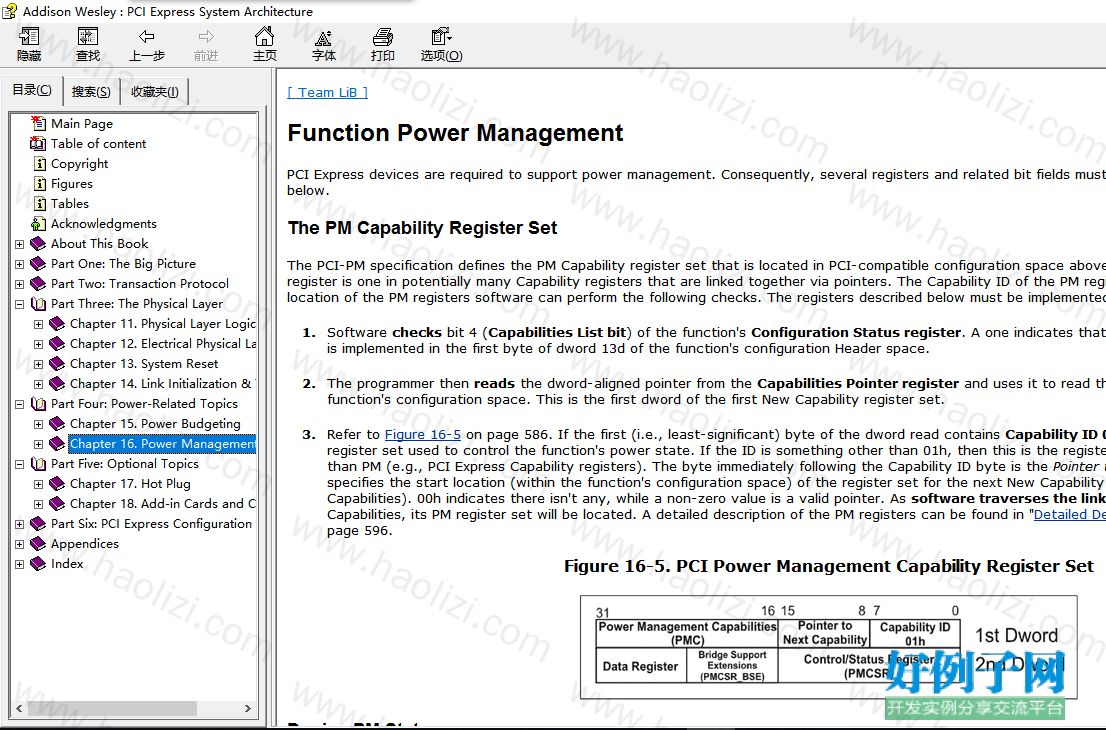The width and height of the screenshot is (1106, 730).
Task: Expand Chapter 17. Hot Plug
Action: (x=39, y=485)
